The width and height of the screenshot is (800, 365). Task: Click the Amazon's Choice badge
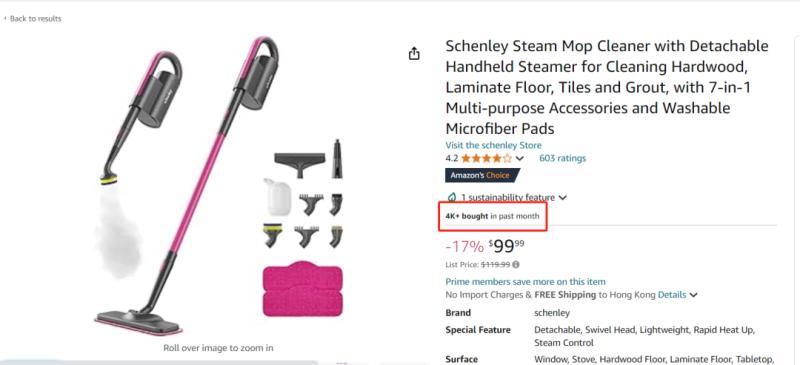(482, 175)
